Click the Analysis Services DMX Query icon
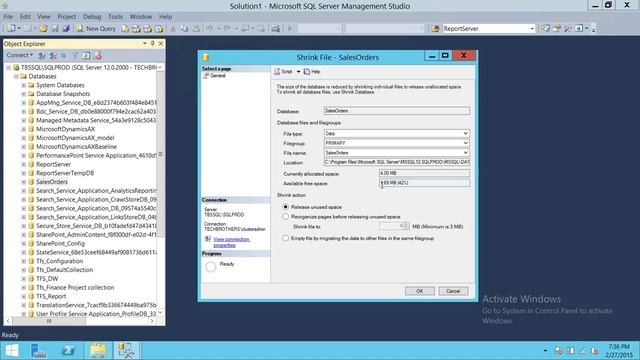 coord(148,29)
